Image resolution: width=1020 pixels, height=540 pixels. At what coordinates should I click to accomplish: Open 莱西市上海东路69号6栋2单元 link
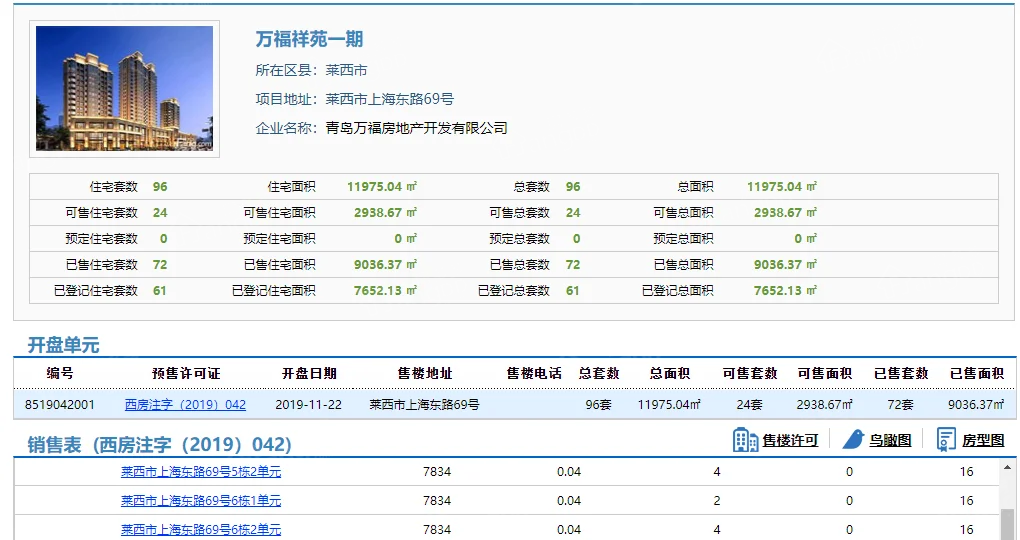[201, 530]
